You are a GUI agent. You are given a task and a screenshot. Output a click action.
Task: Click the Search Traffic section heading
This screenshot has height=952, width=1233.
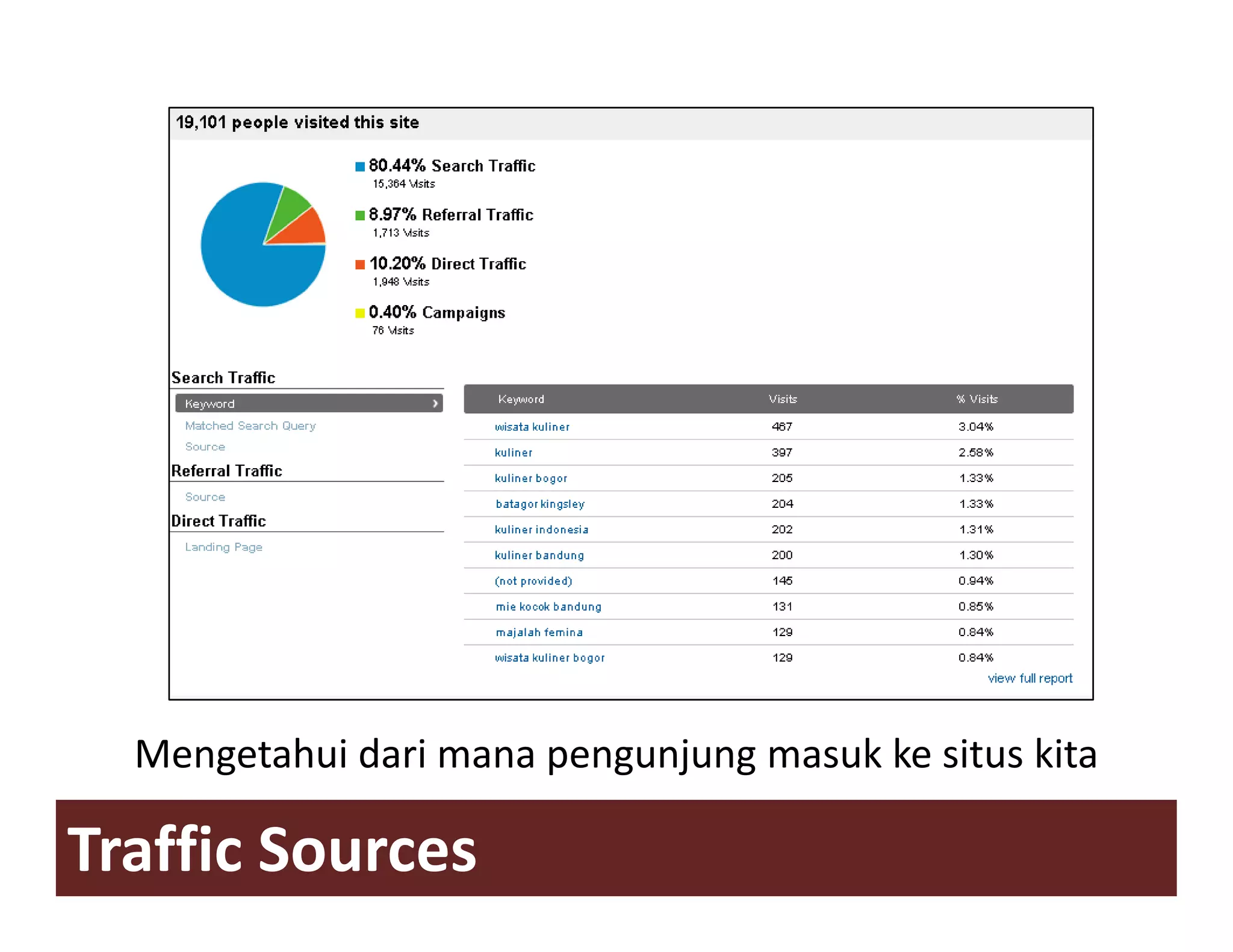point(223,377)
